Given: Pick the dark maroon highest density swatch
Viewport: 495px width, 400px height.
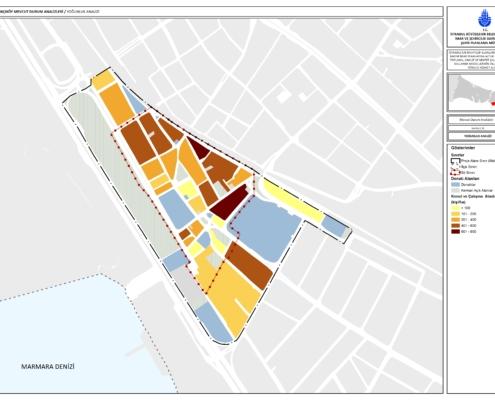Looking at the screenshot, I should pyautogui.click(x=455, y=231).
